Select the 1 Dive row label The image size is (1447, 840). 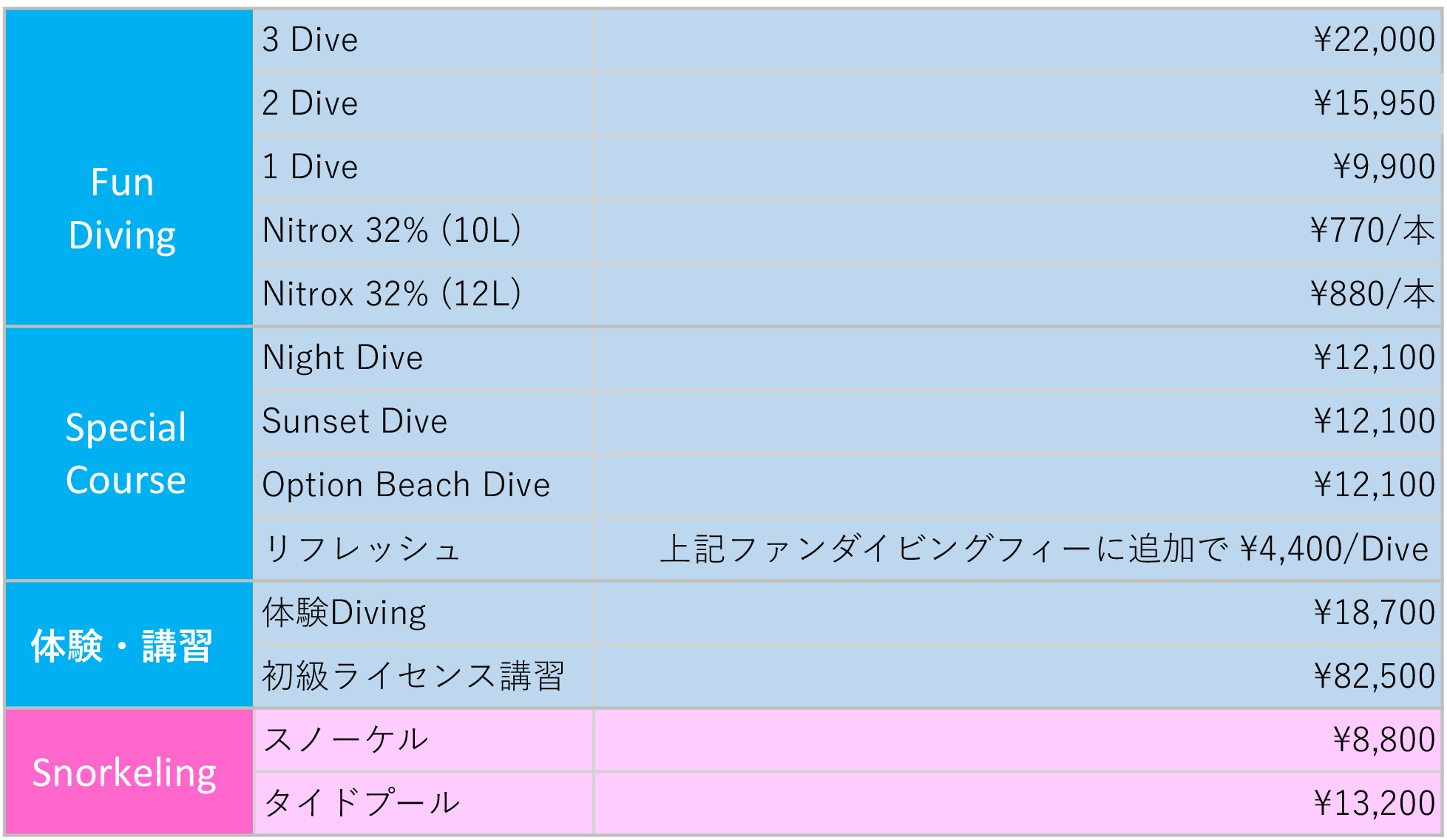[x=310, y=167]
